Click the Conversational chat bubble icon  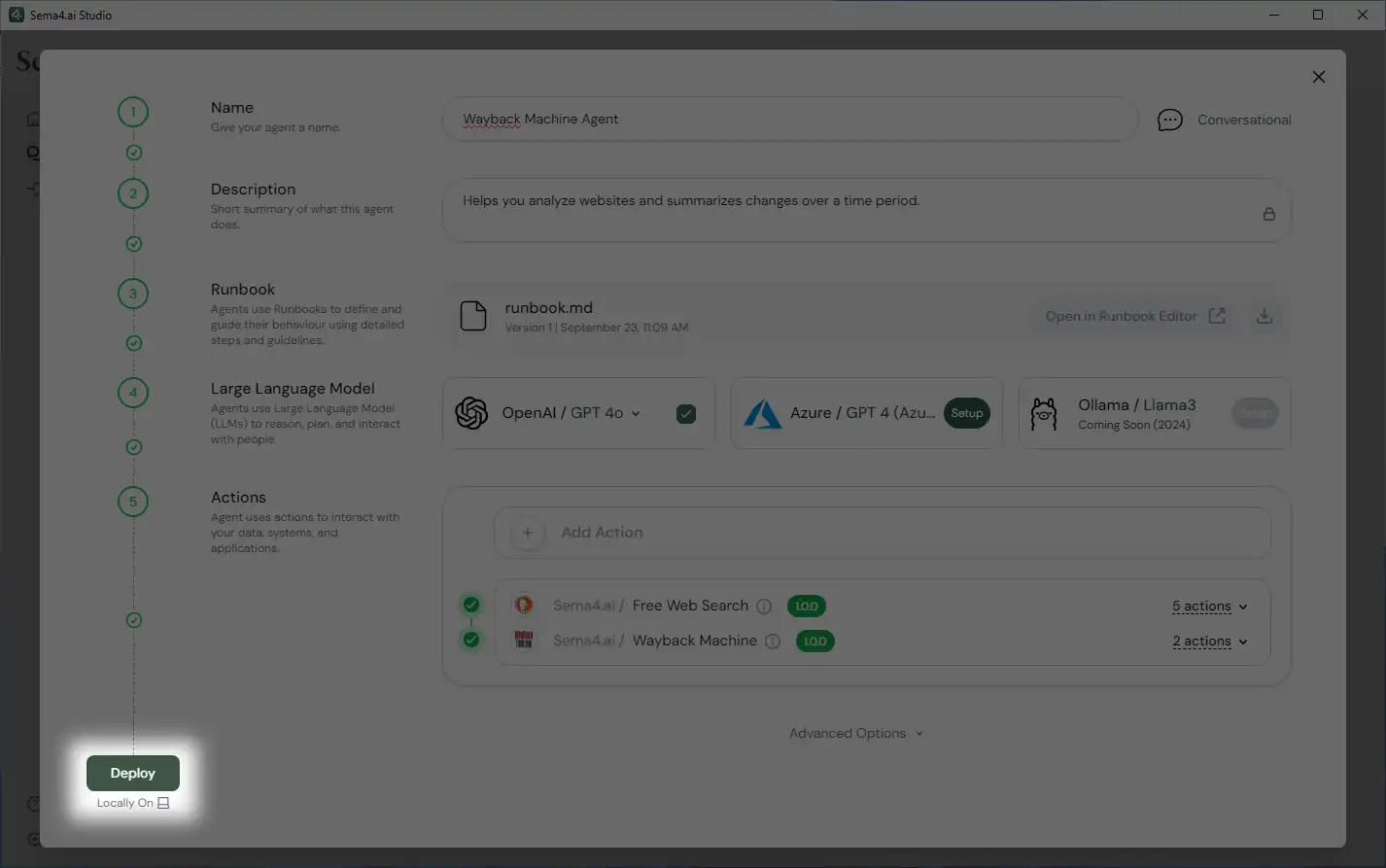coord(1169,119)
